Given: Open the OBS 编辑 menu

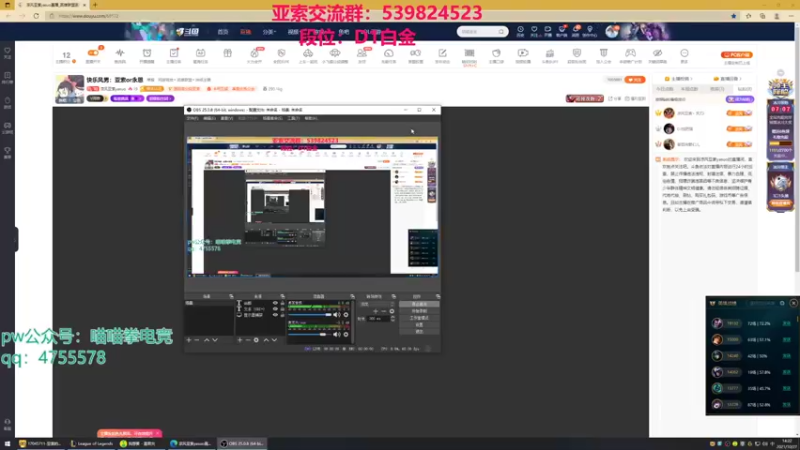Looking at the screenshot, I should point(209,118).
